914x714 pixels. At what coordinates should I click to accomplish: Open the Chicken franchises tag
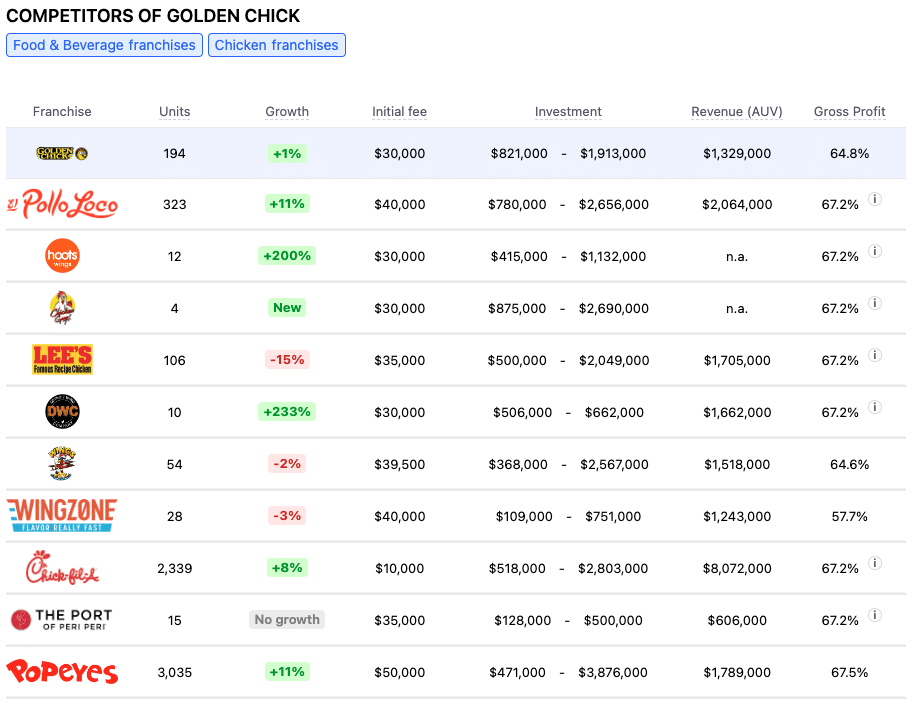point(277,45)
